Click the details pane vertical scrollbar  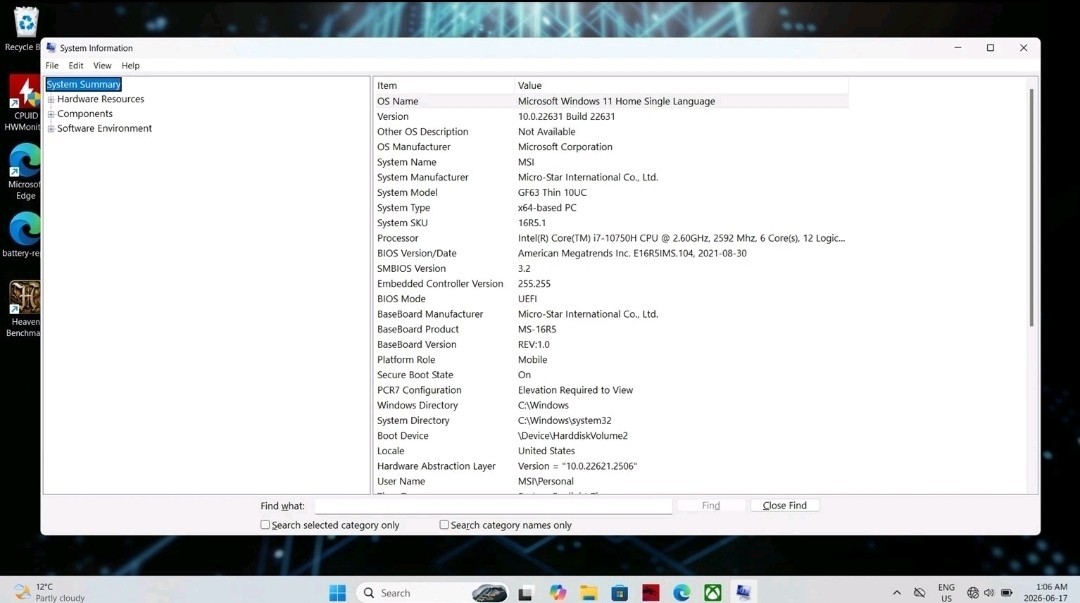(x=1031, y=207)
